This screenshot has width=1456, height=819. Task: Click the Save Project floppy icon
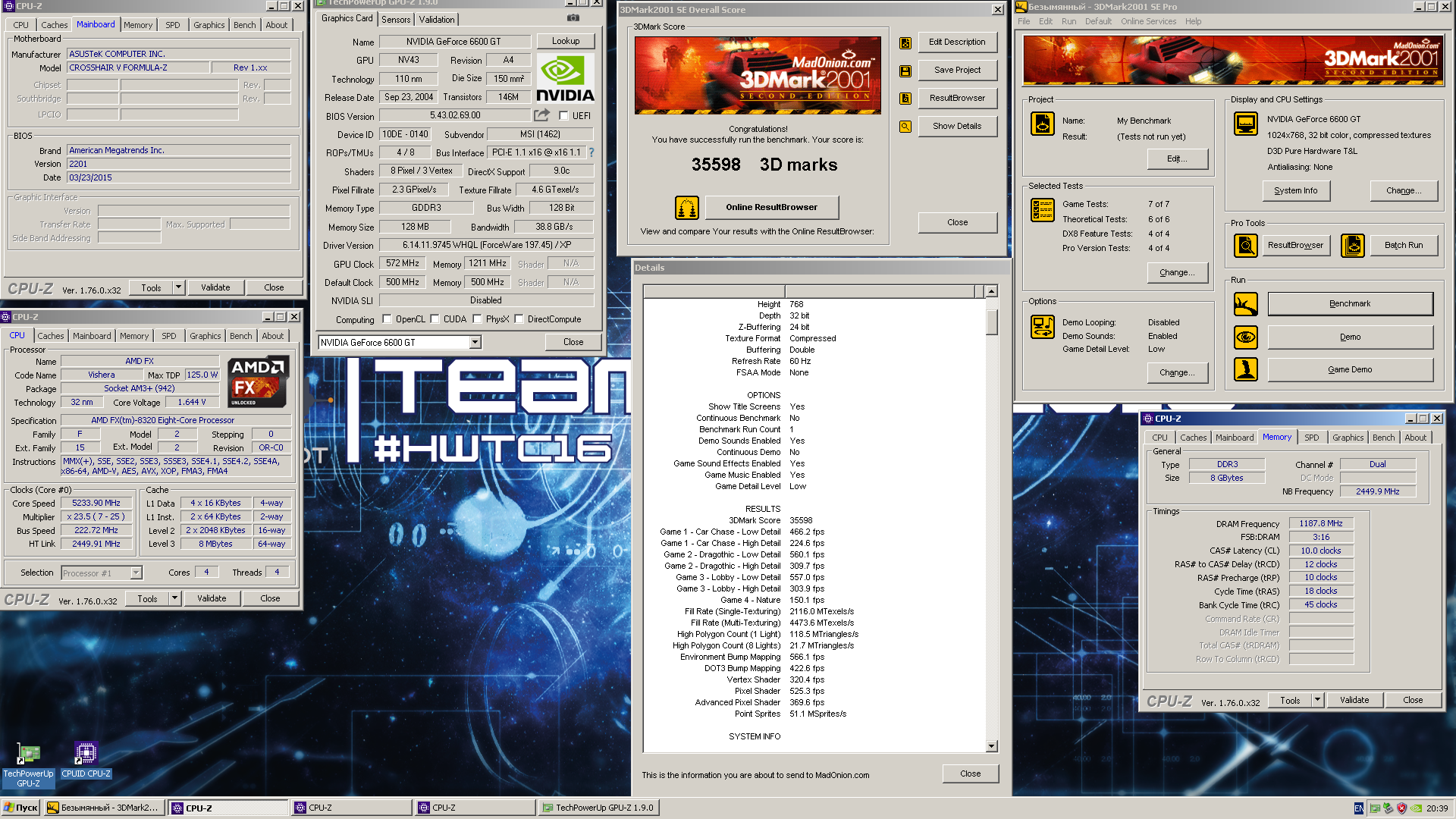(x=905, y=71)
